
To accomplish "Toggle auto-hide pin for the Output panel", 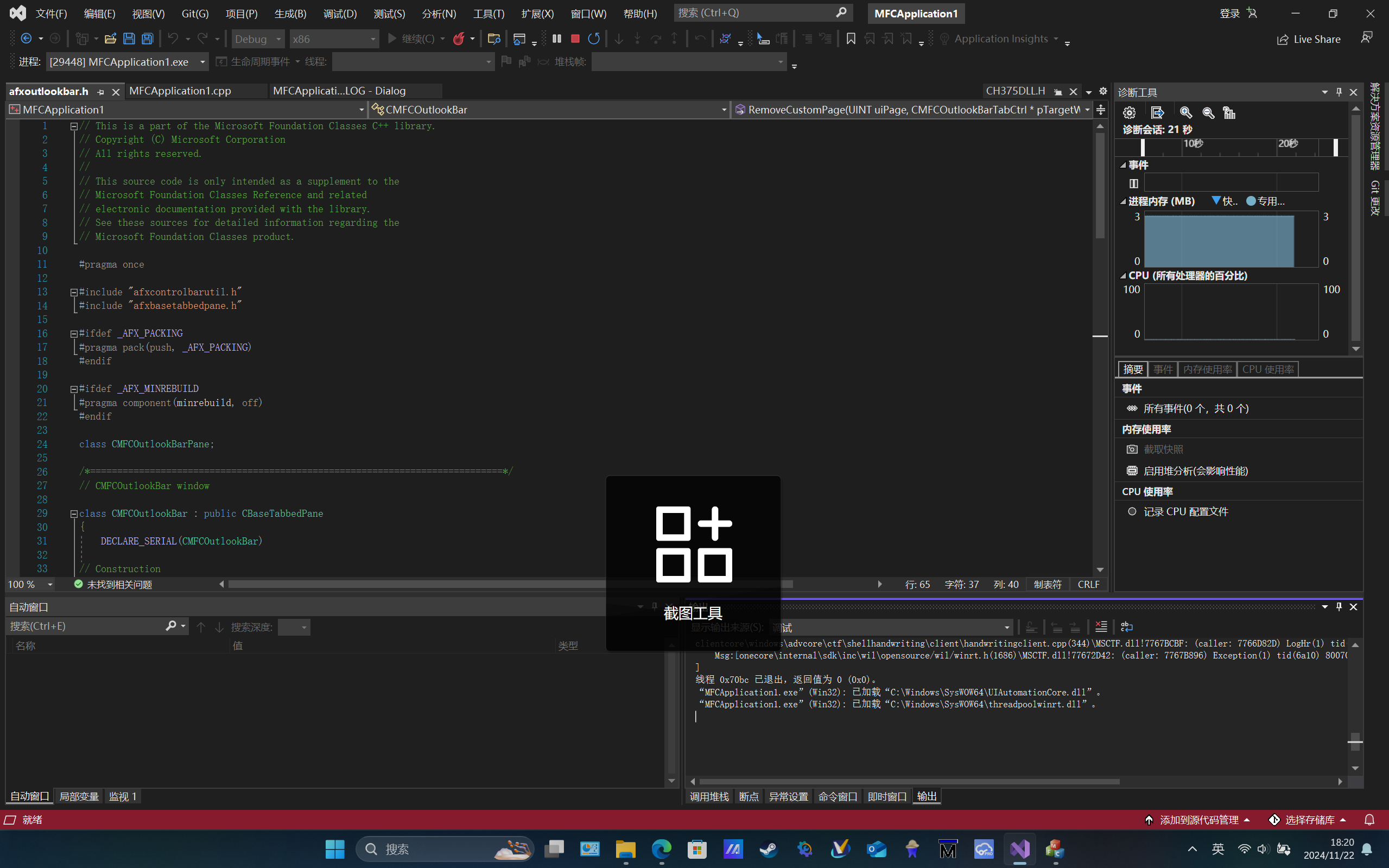I will click(x=1339, y=607).
